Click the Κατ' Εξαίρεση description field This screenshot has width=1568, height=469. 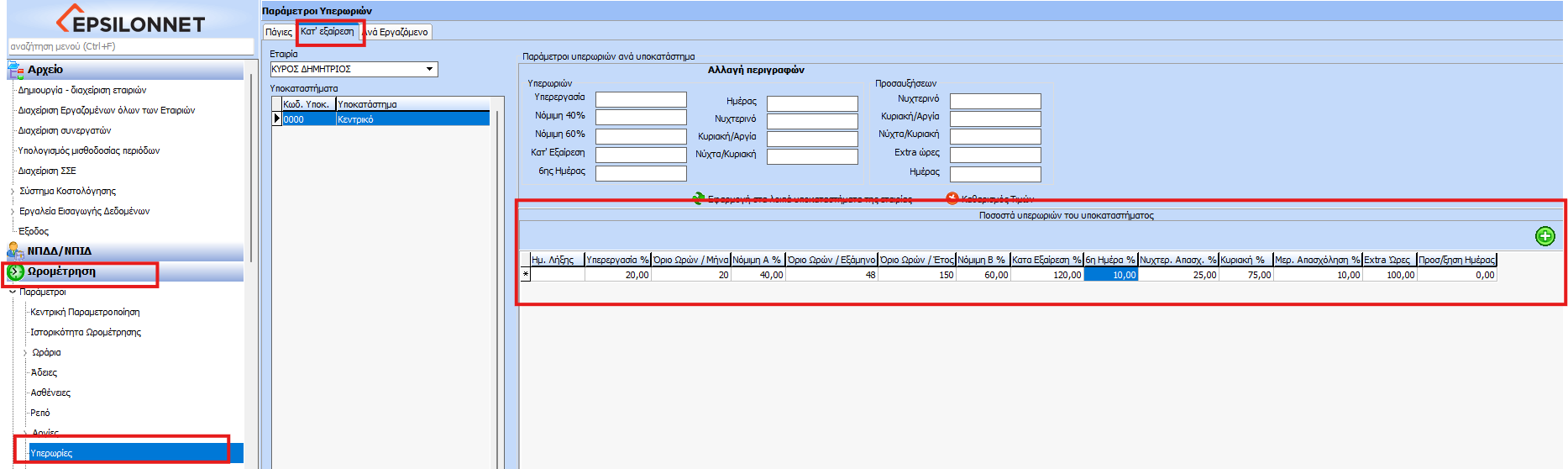(x=641, y=155)
